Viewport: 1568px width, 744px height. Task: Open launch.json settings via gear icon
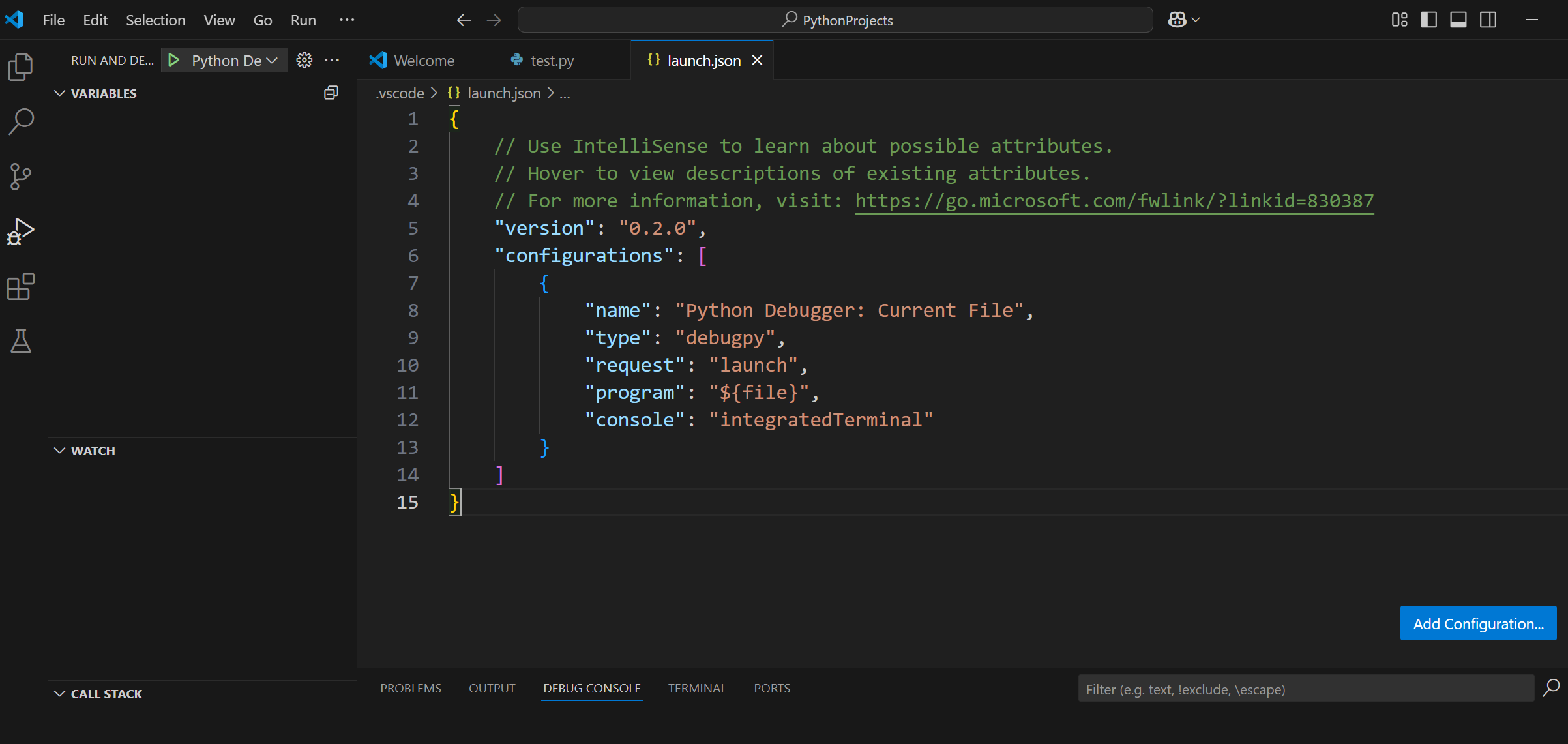click(x=304, y=60)
